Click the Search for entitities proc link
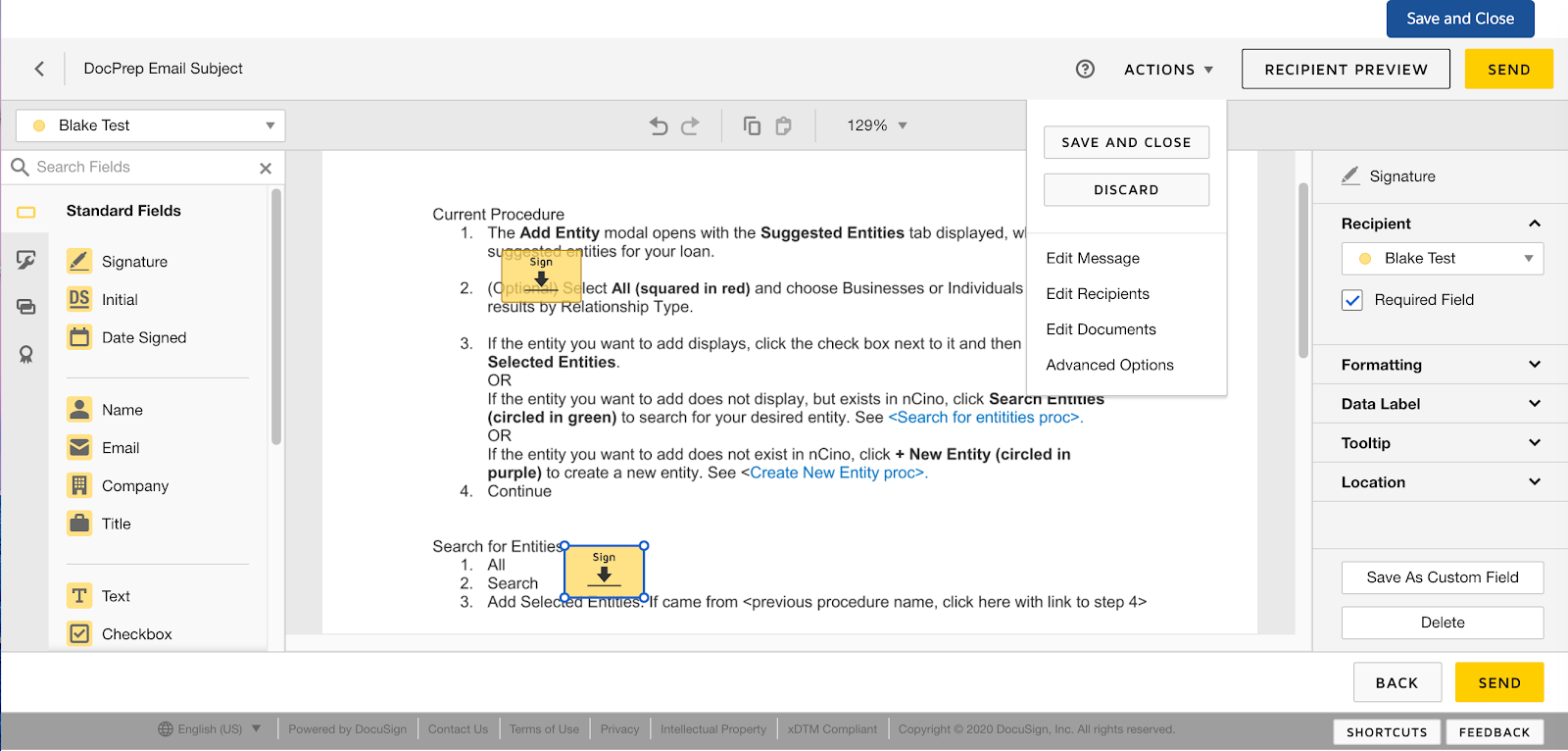The width and height of the screenshot is (1568, 751). 985,418
